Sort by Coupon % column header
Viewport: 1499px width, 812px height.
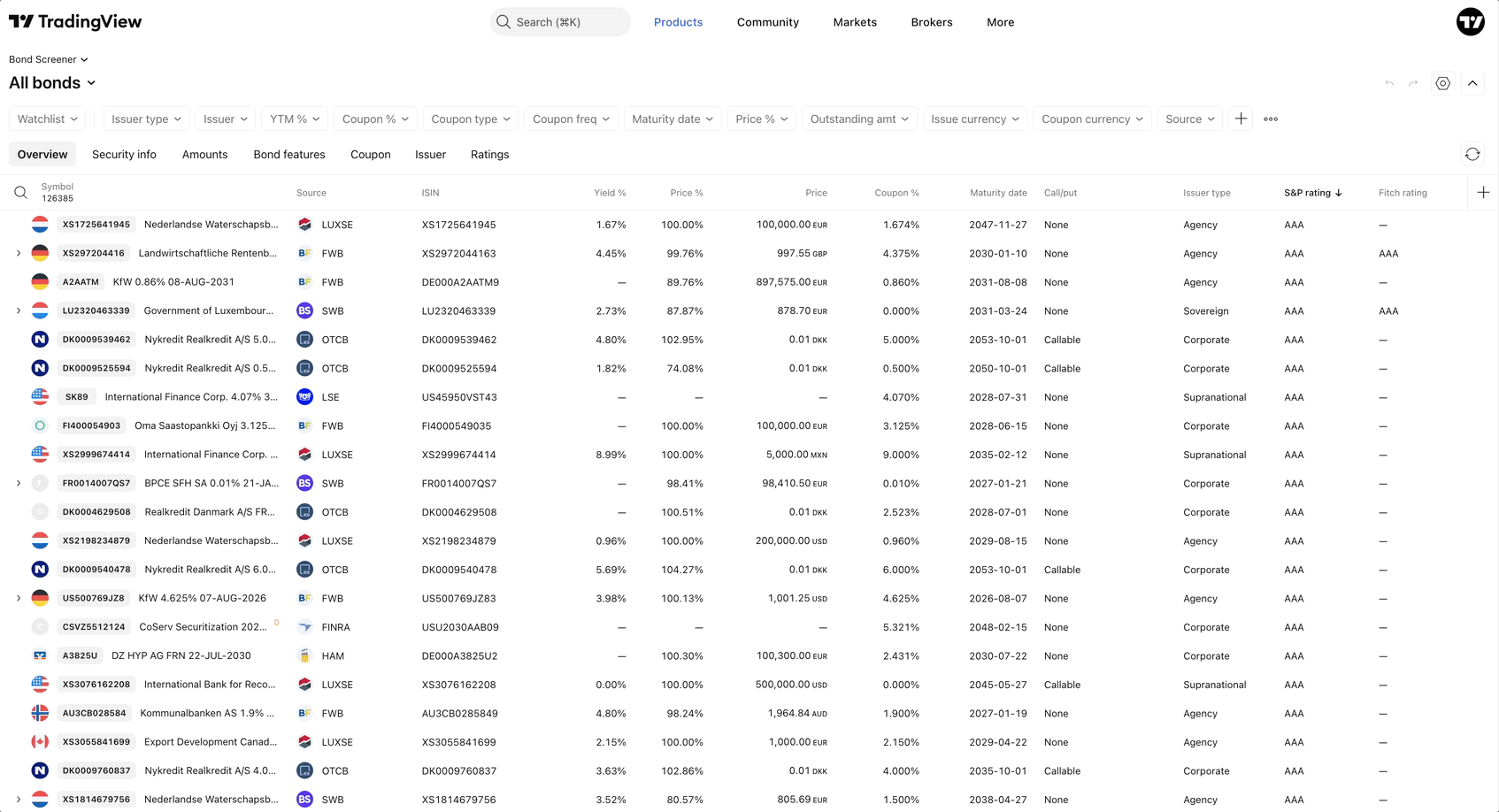pyautogui.click(x=896, y=193)
